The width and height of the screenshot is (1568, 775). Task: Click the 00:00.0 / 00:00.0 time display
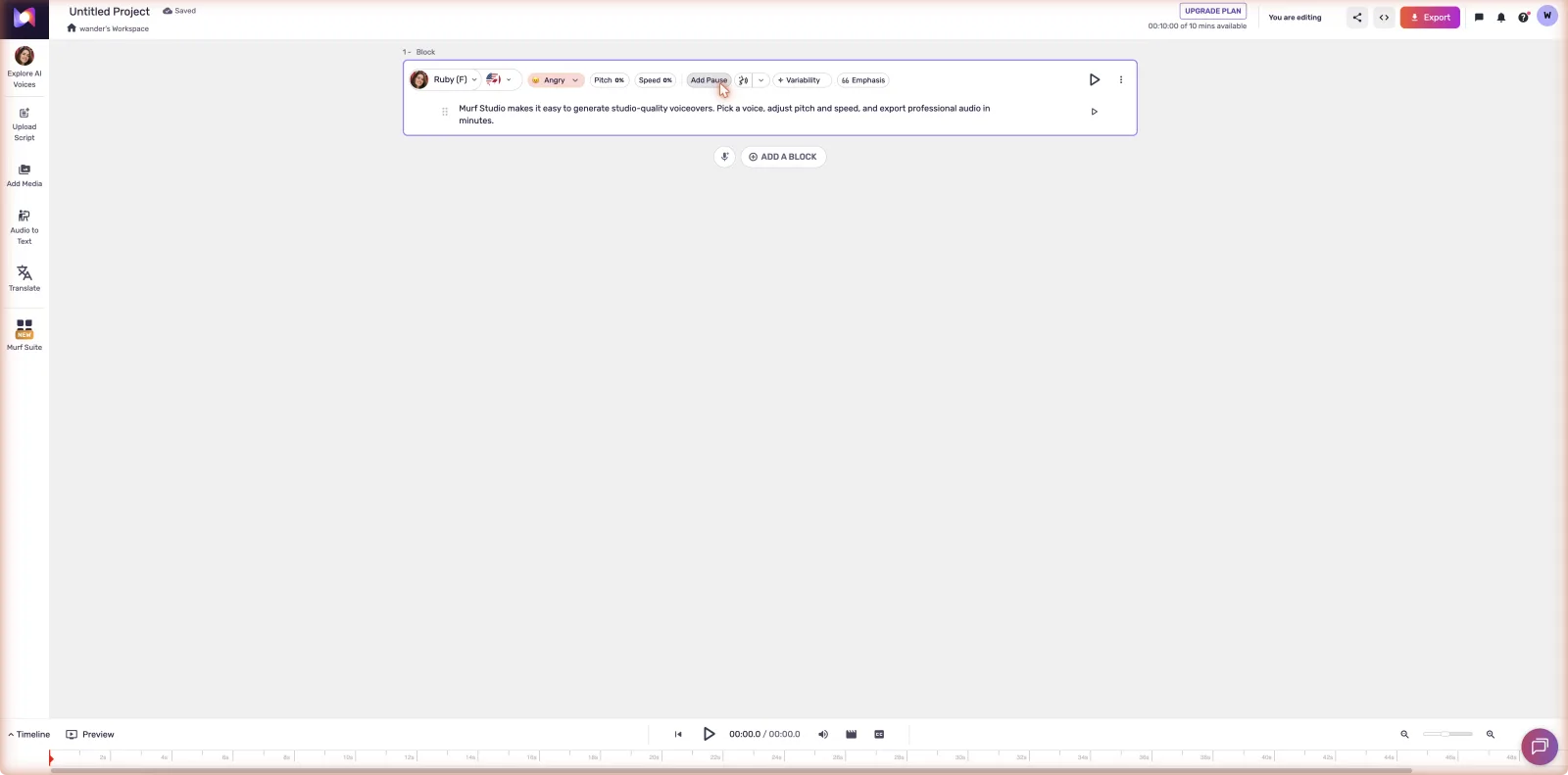pyautogui.click(x=764, y=735)
